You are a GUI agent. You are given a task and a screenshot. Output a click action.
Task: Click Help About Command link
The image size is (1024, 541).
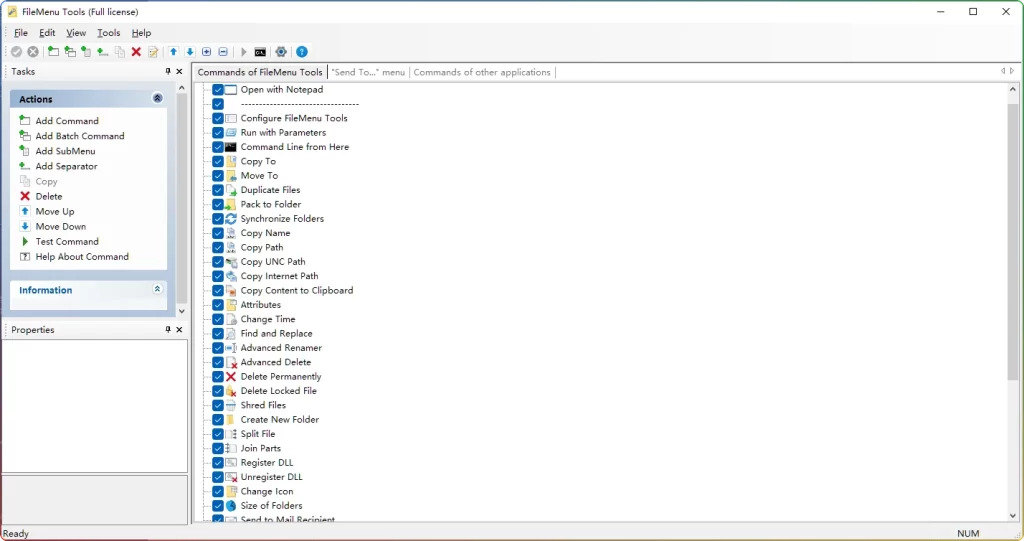[82, 257]
